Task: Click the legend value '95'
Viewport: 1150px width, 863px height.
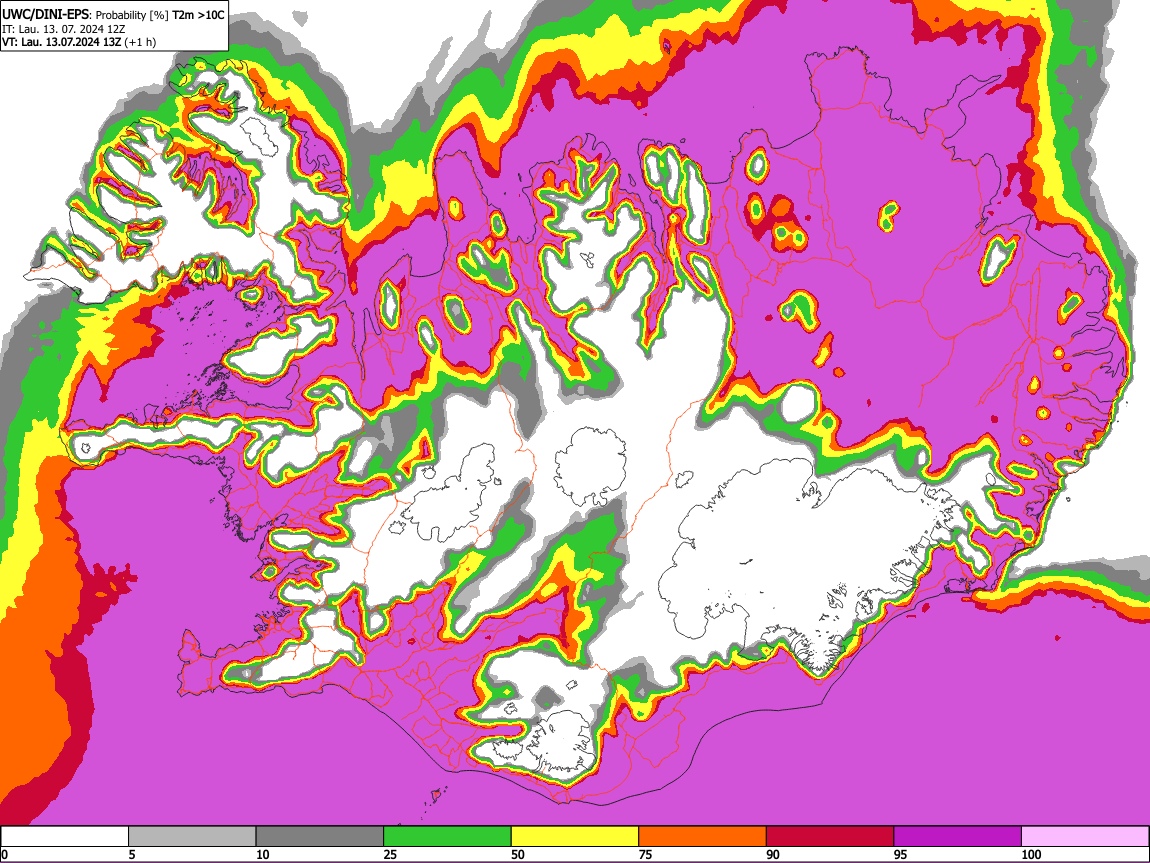Action: coord(901,854)
